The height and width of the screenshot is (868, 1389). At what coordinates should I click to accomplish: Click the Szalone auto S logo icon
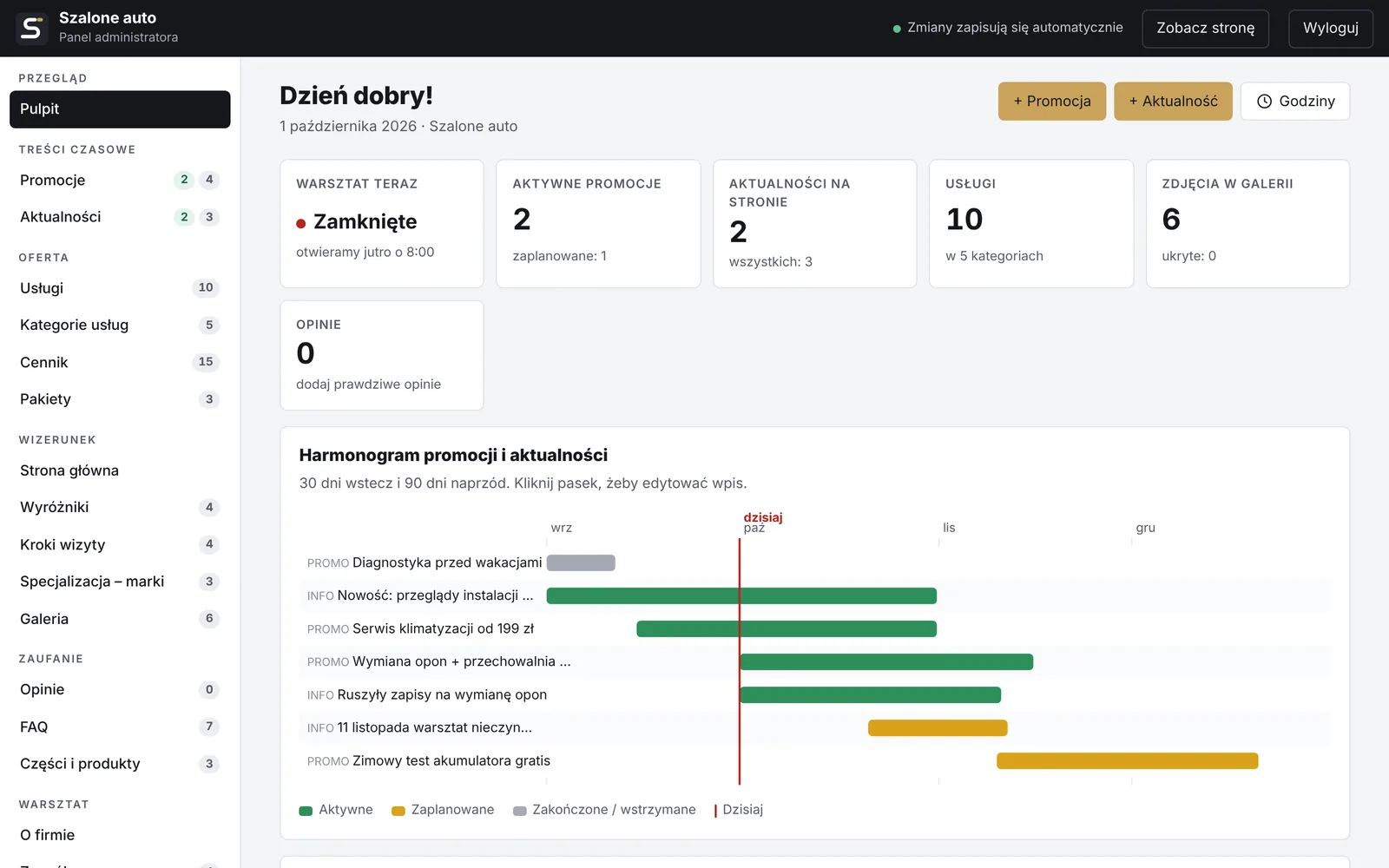31,28
